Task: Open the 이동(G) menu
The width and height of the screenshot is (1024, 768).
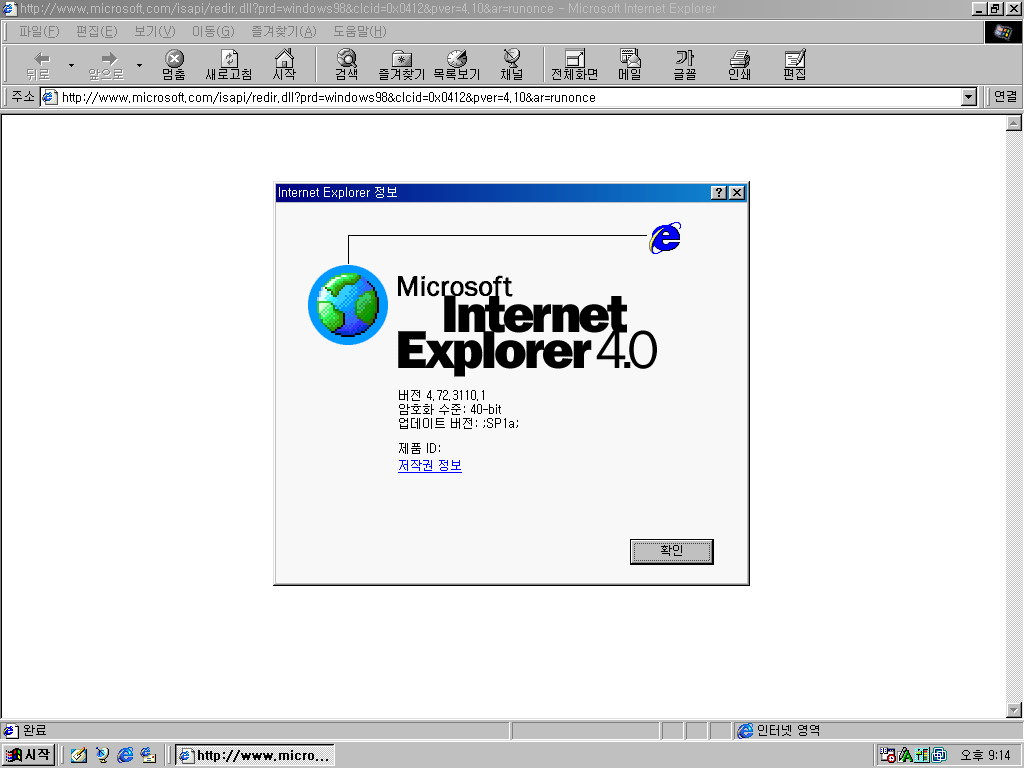Action: (x=213, y=31)
